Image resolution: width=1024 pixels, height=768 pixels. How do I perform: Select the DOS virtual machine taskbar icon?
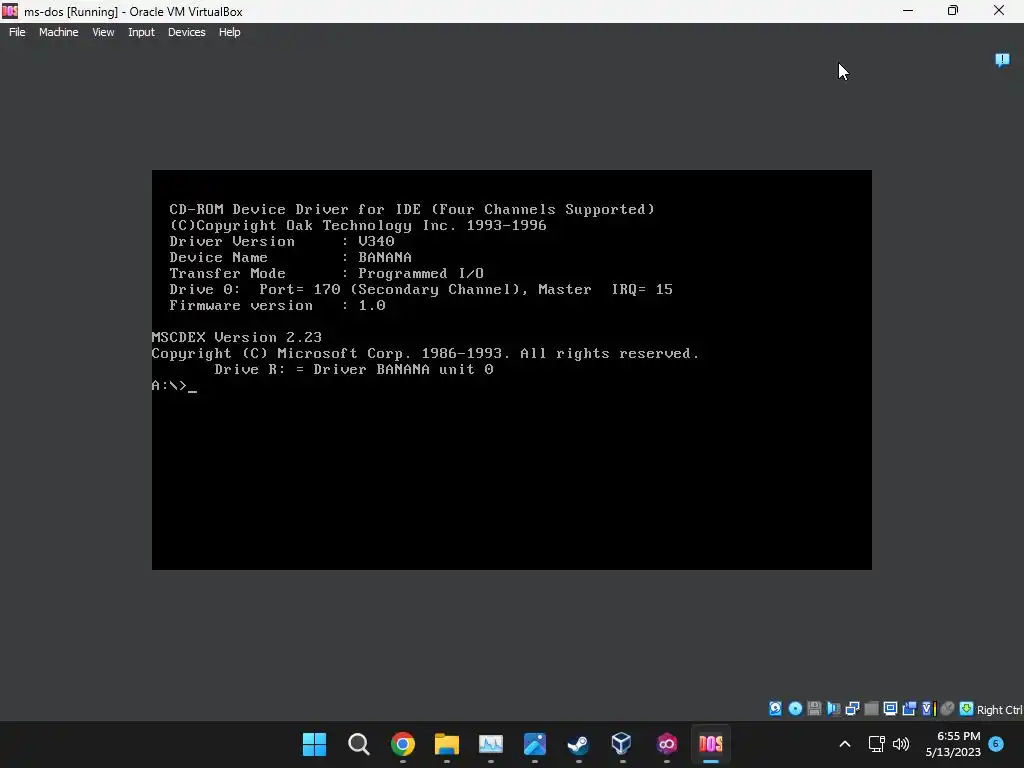[x=711, y=744]
